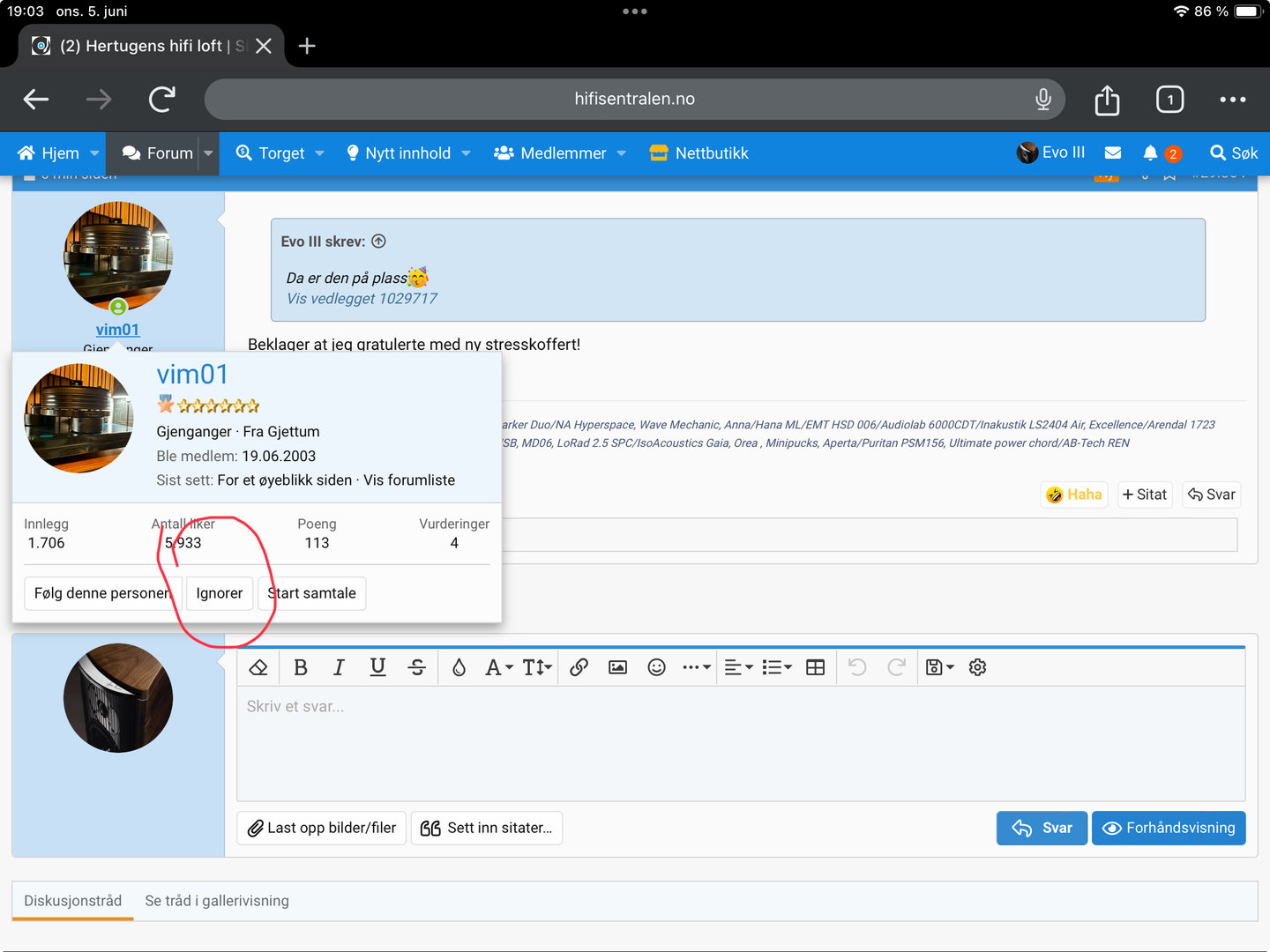Open the smiley emoji picker
Image resolution: width=1270 pixels, height=952 pixels.
tap(656, 667)
